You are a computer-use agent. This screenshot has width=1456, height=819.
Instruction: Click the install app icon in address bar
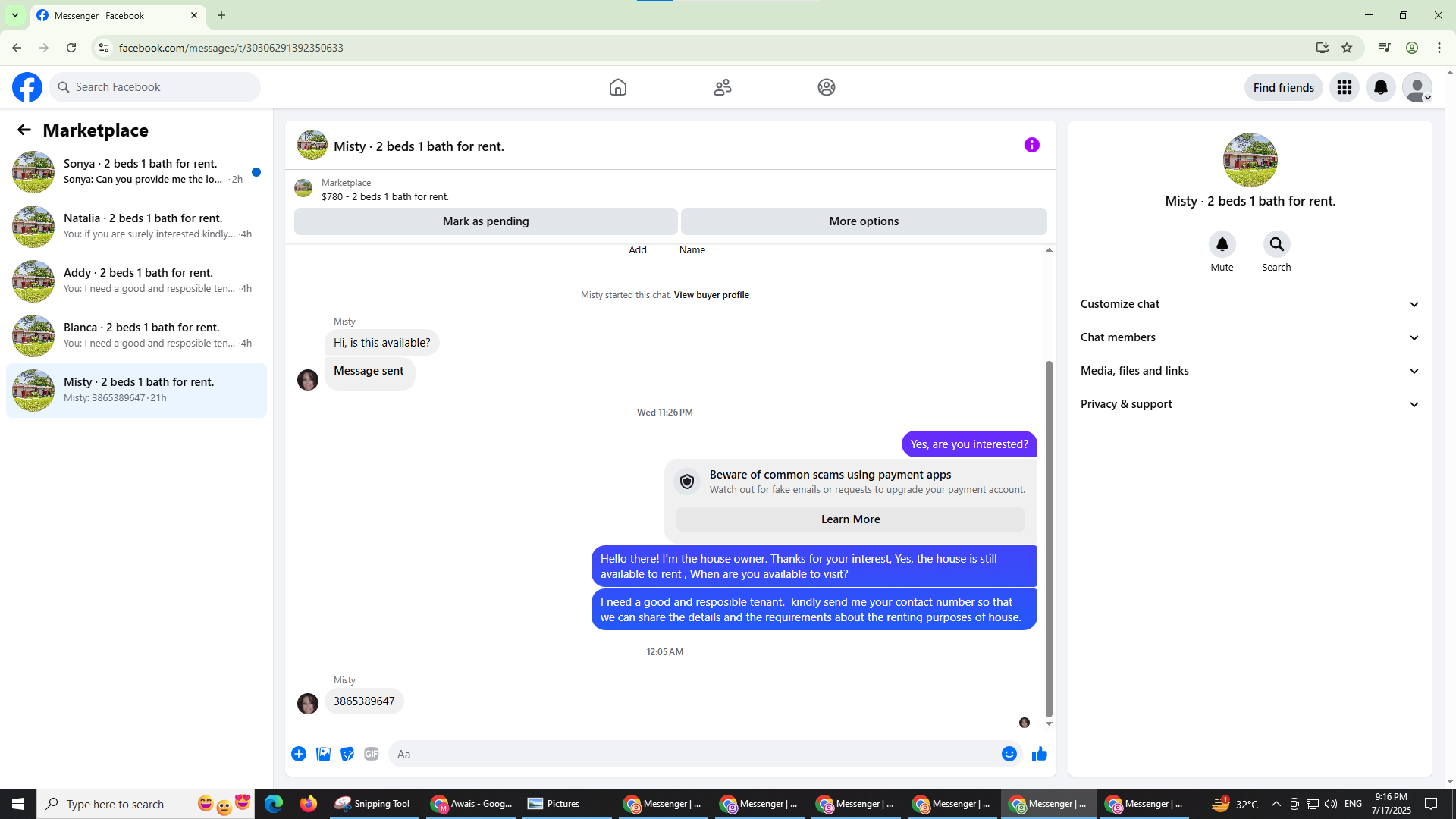click(x=1323, y=48)
